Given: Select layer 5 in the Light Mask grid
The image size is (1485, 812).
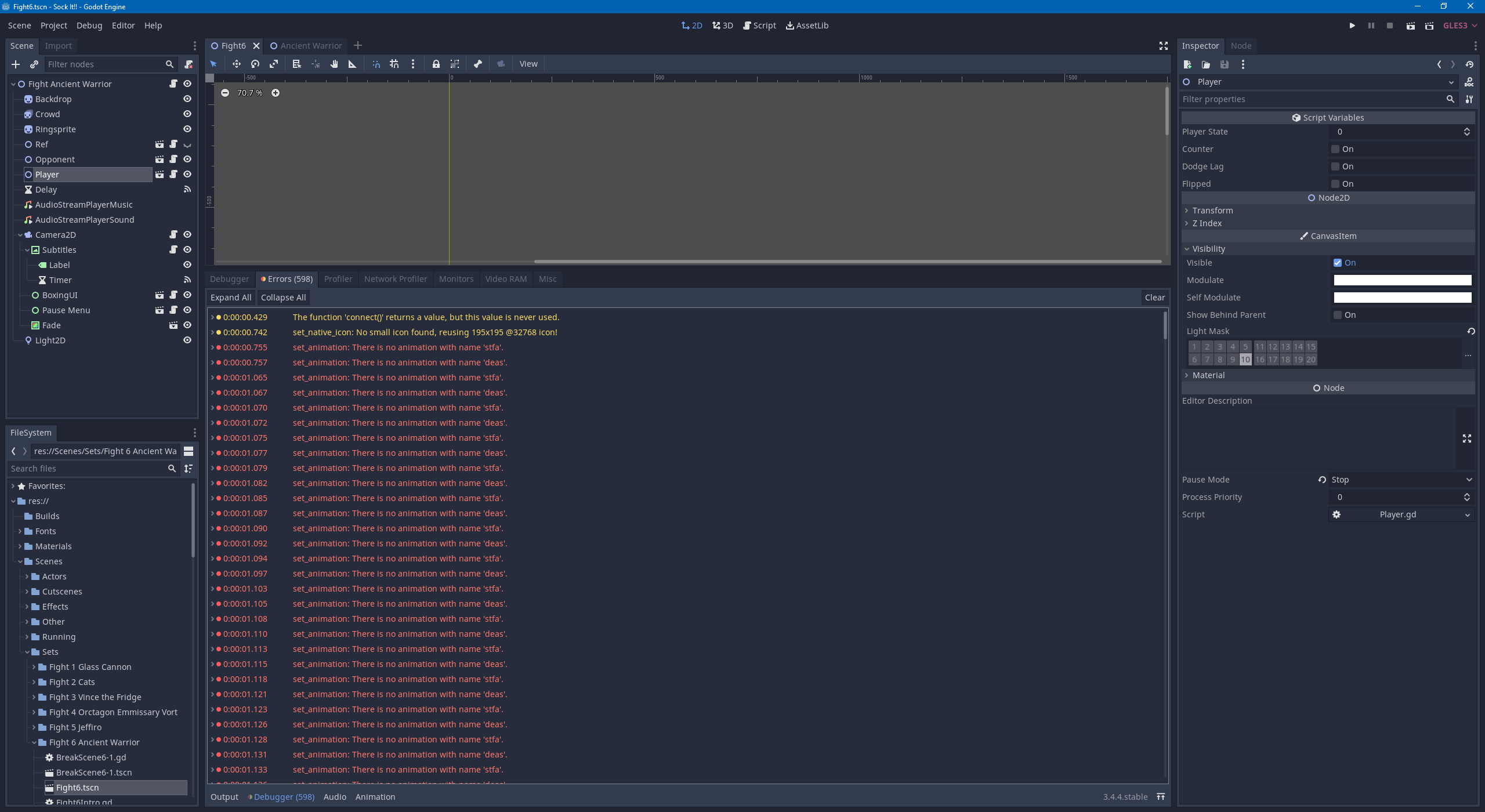Looking at the screenshot, I should 1245,346.
